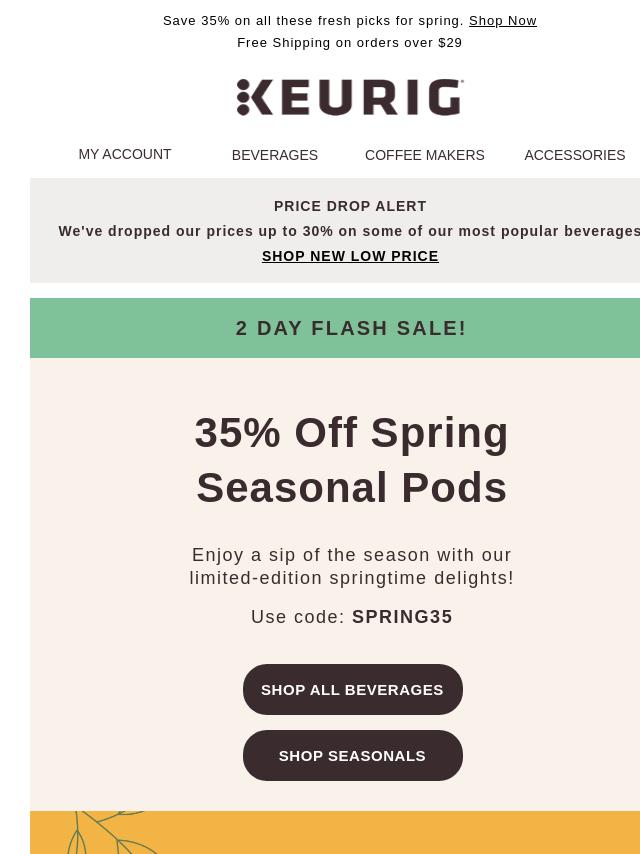
Task: Click the Shop Seasonals button
Action: tap(353, 756)
